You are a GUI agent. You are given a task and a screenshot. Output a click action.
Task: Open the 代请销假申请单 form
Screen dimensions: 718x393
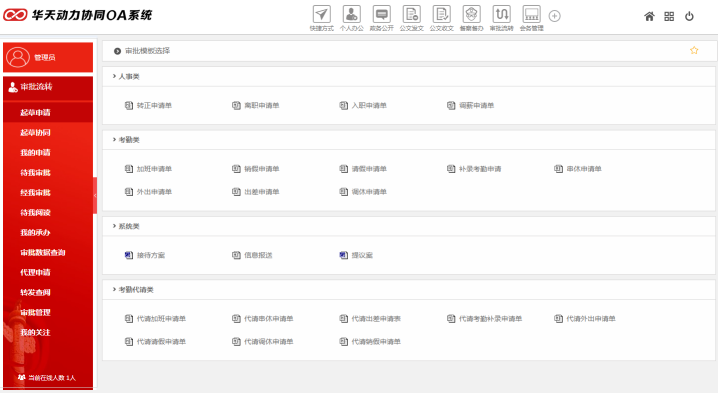click(370, 342)
